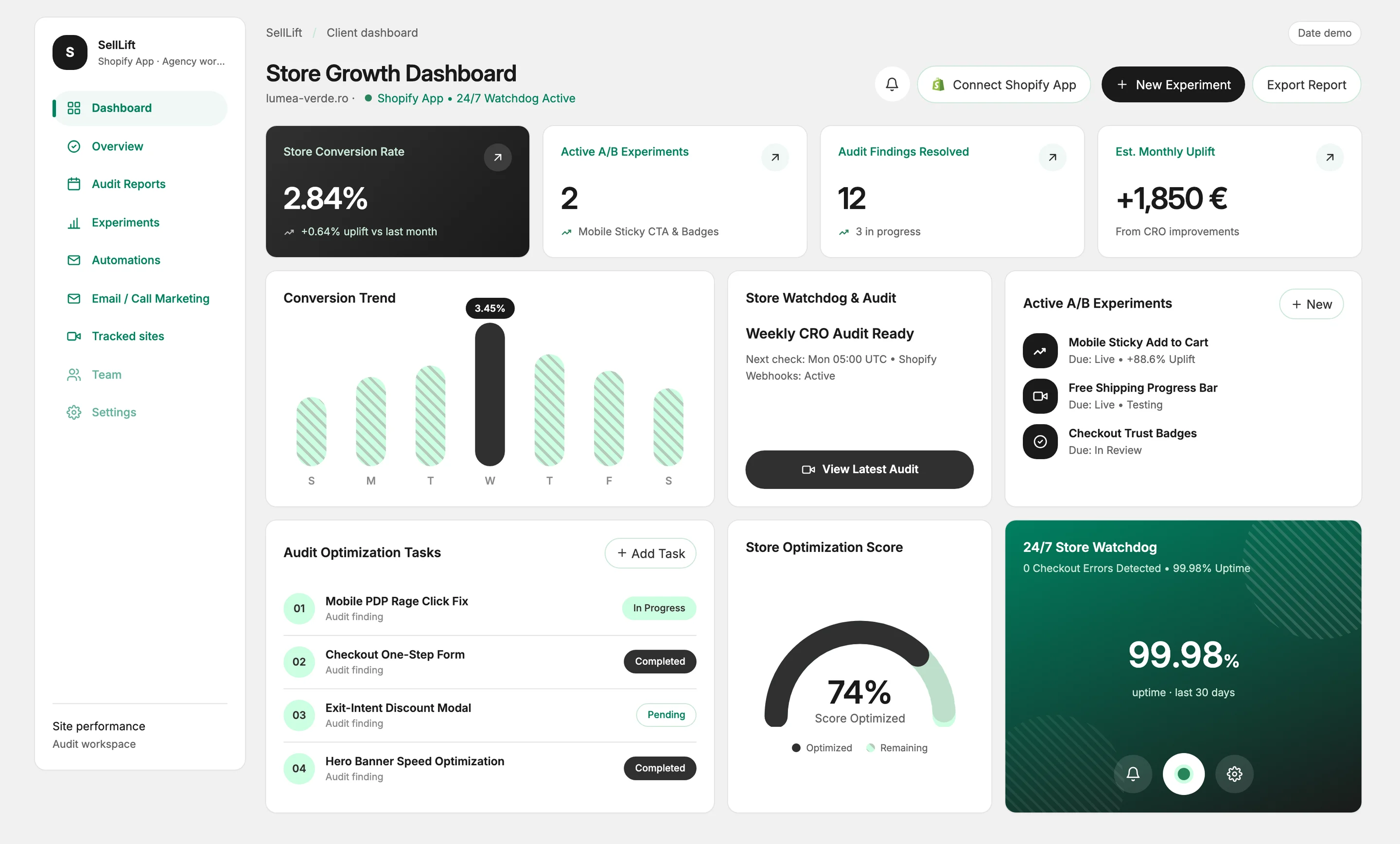Click Connect Shopify App button
This screenshot has width=1400, height=844.
[1003, 85]
